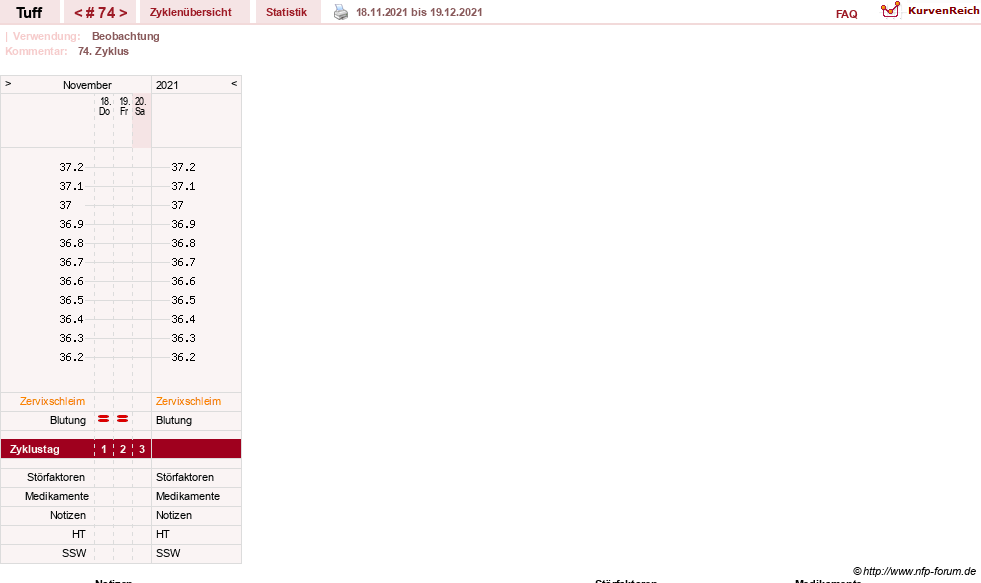
Task: Click the right Medikamente row label
Action: 188,496
